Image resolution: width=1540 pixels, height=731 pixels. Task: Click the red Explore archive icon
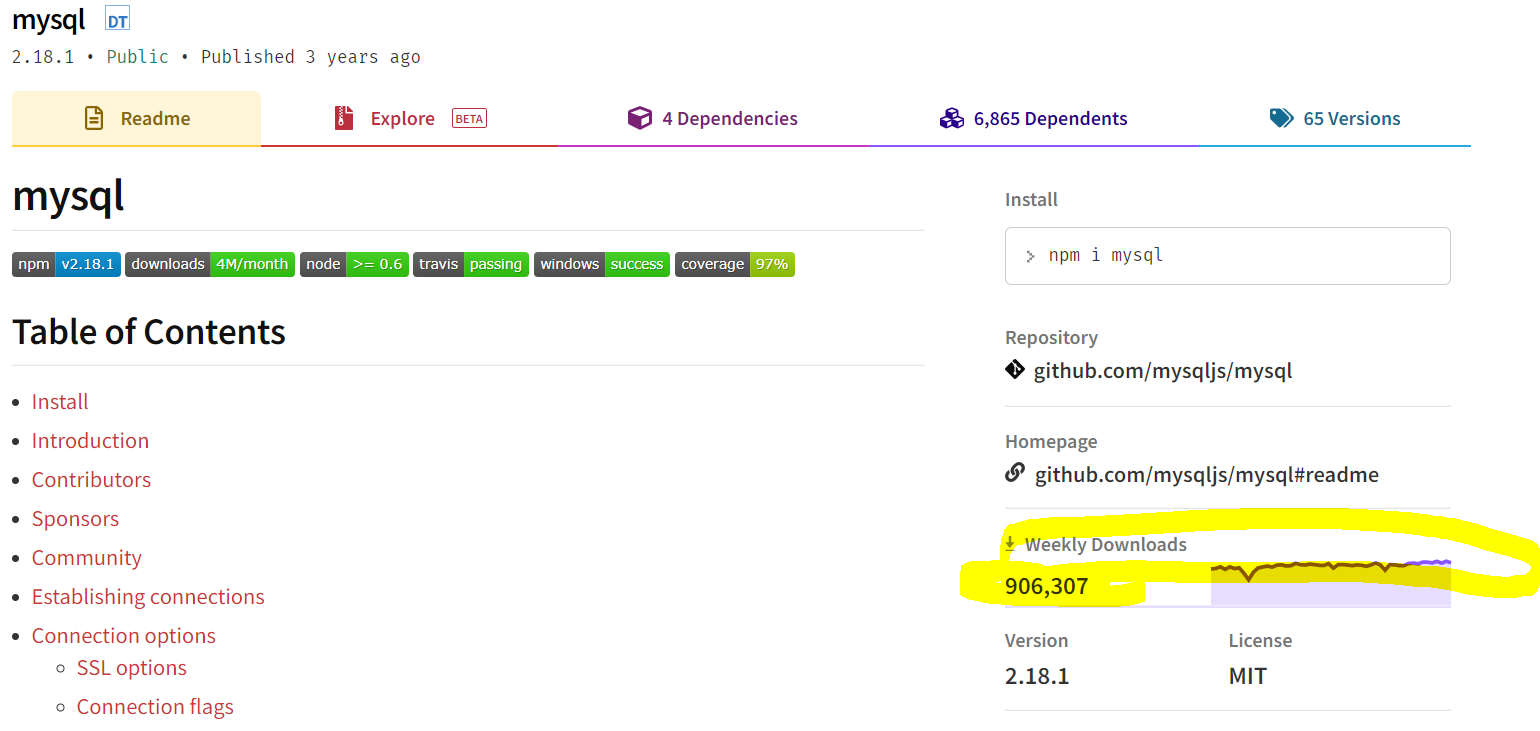tap(344, 118)
